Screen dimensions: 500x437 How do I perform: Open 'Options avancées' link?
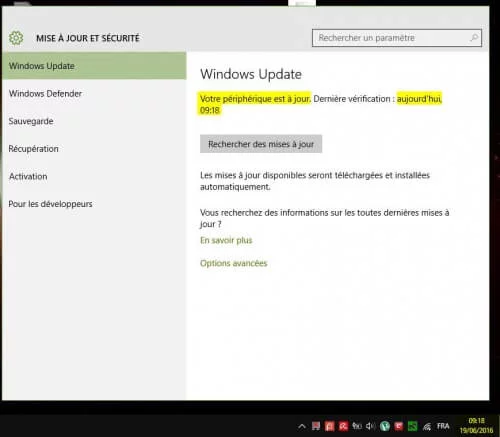pyautogui.click(x=234, y=263)
